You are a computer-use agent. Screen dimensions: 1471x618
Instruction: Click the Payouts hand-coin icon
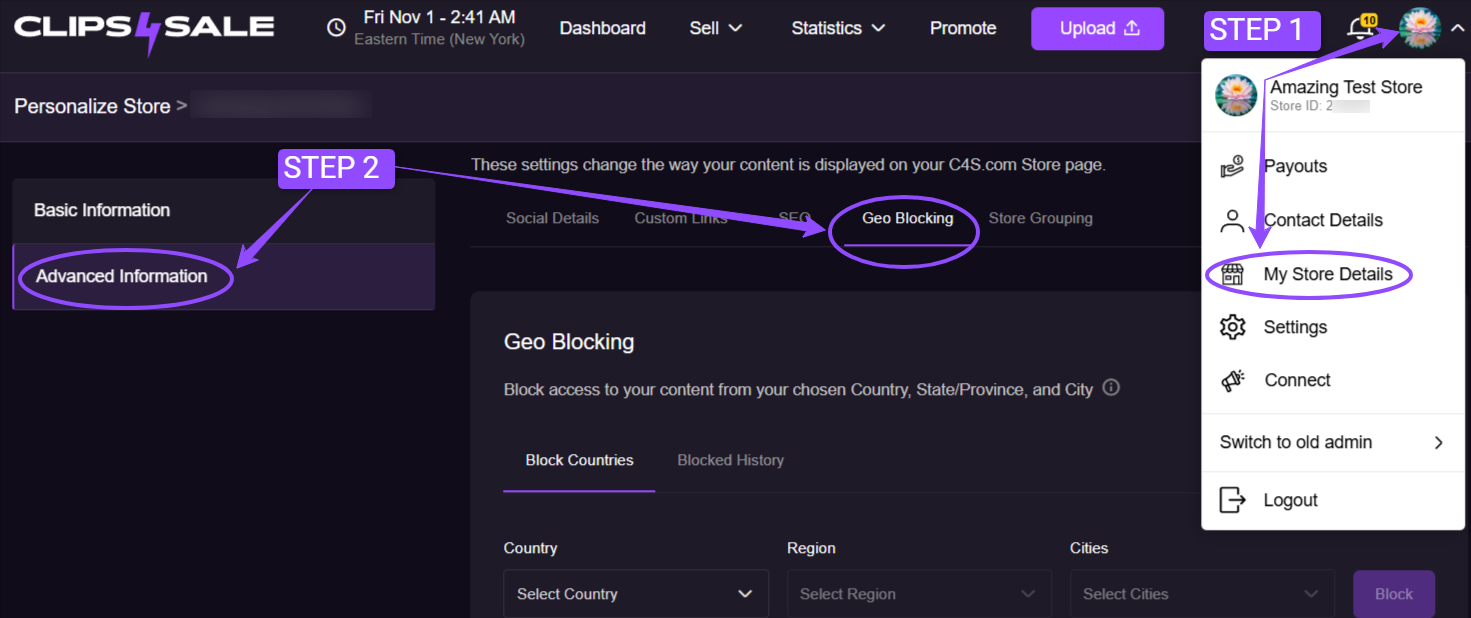click(x=1232, y=167)
